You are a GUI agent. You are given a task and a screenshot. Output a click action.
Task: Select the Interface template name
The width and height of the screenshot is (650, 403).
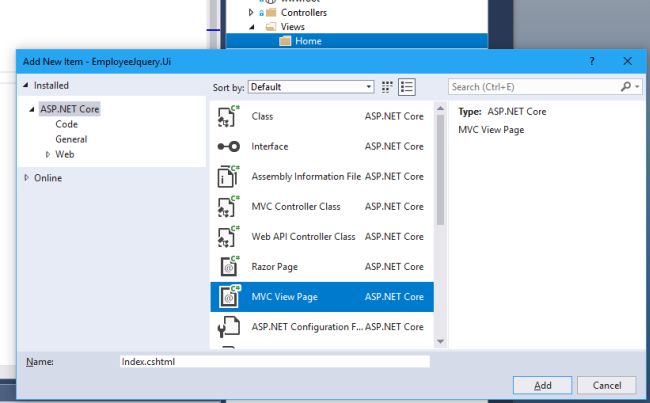pos(270,146)
